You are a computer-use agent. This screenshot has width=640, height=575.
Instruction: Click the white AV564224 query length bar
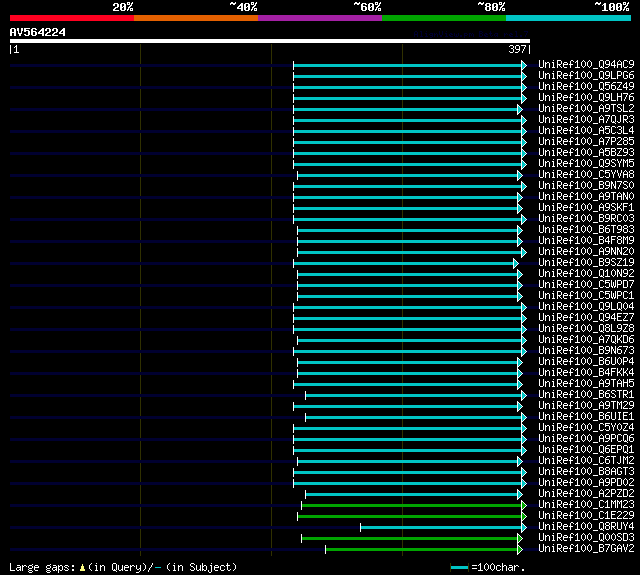[270, 41]
